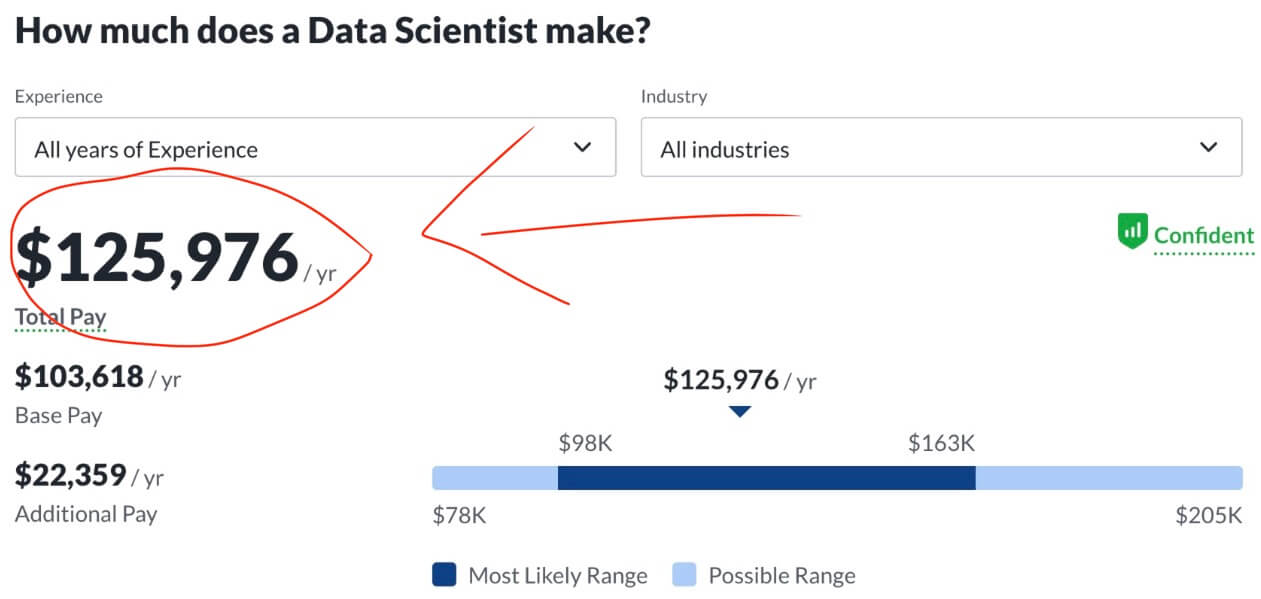Open the Industry dropdown chevron

point(1208,146)
